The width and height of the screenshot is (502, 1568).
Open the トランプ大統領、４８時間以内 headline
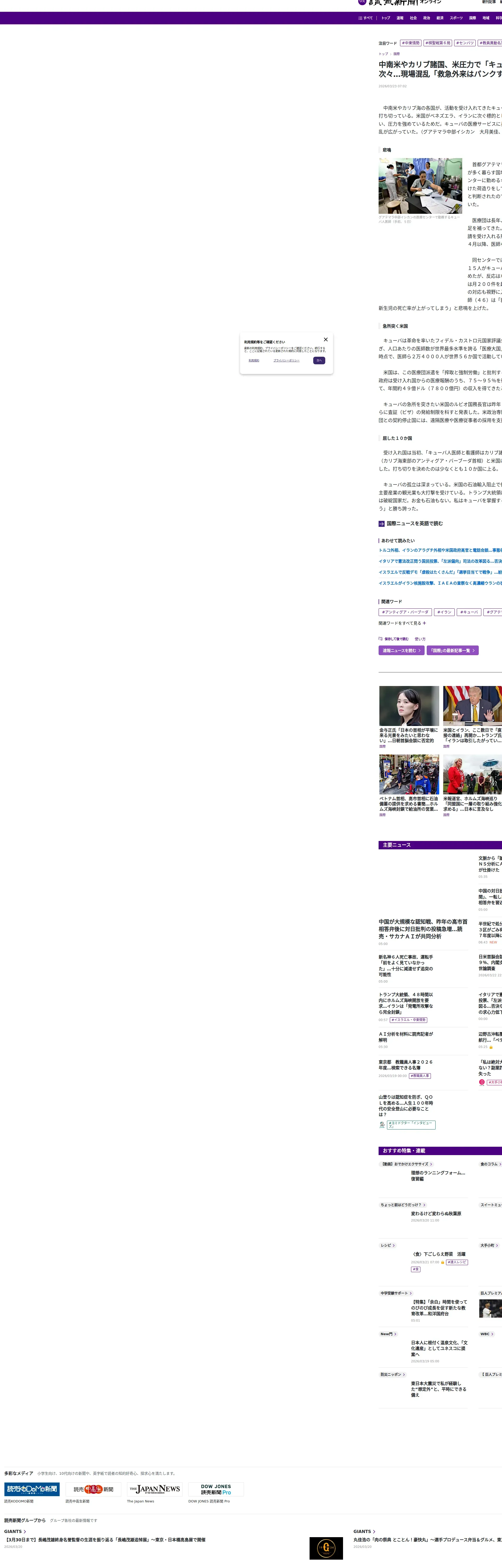(x=406, y=1003)
